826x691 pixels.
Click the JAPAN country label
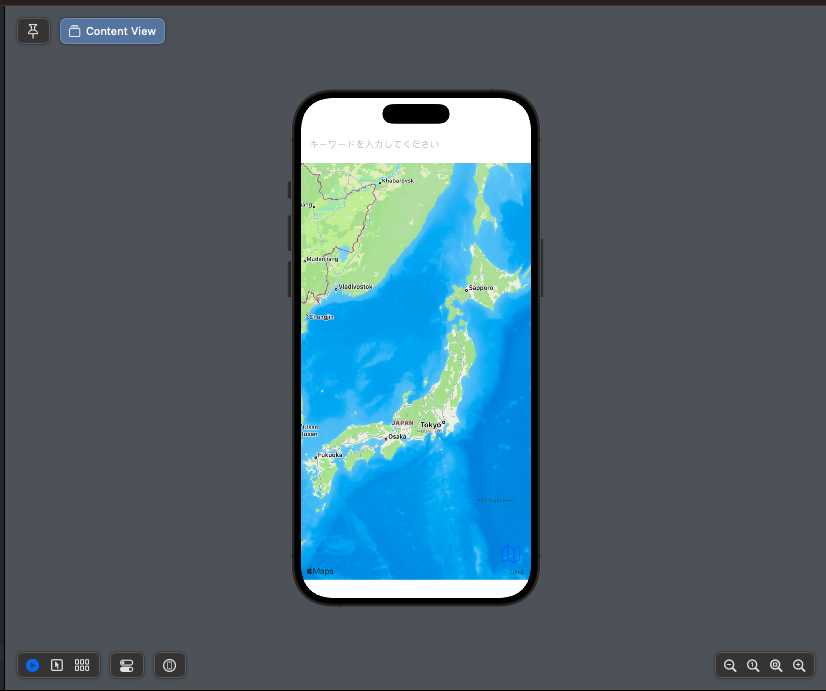tap(403, 423)
